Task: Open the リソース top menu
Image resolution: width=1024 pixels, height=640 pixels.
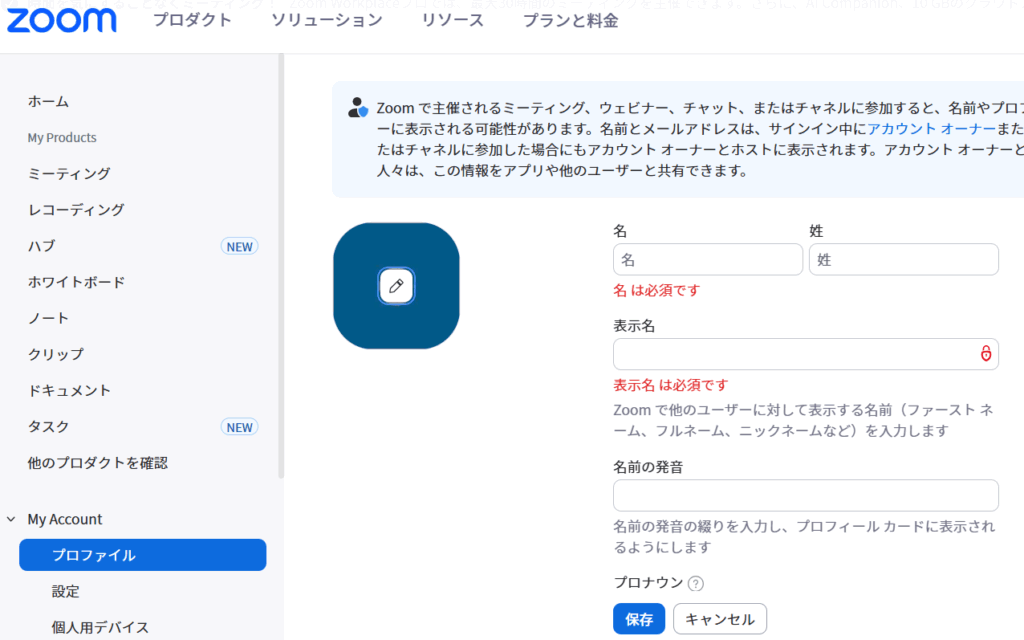Action: point(452,21)
